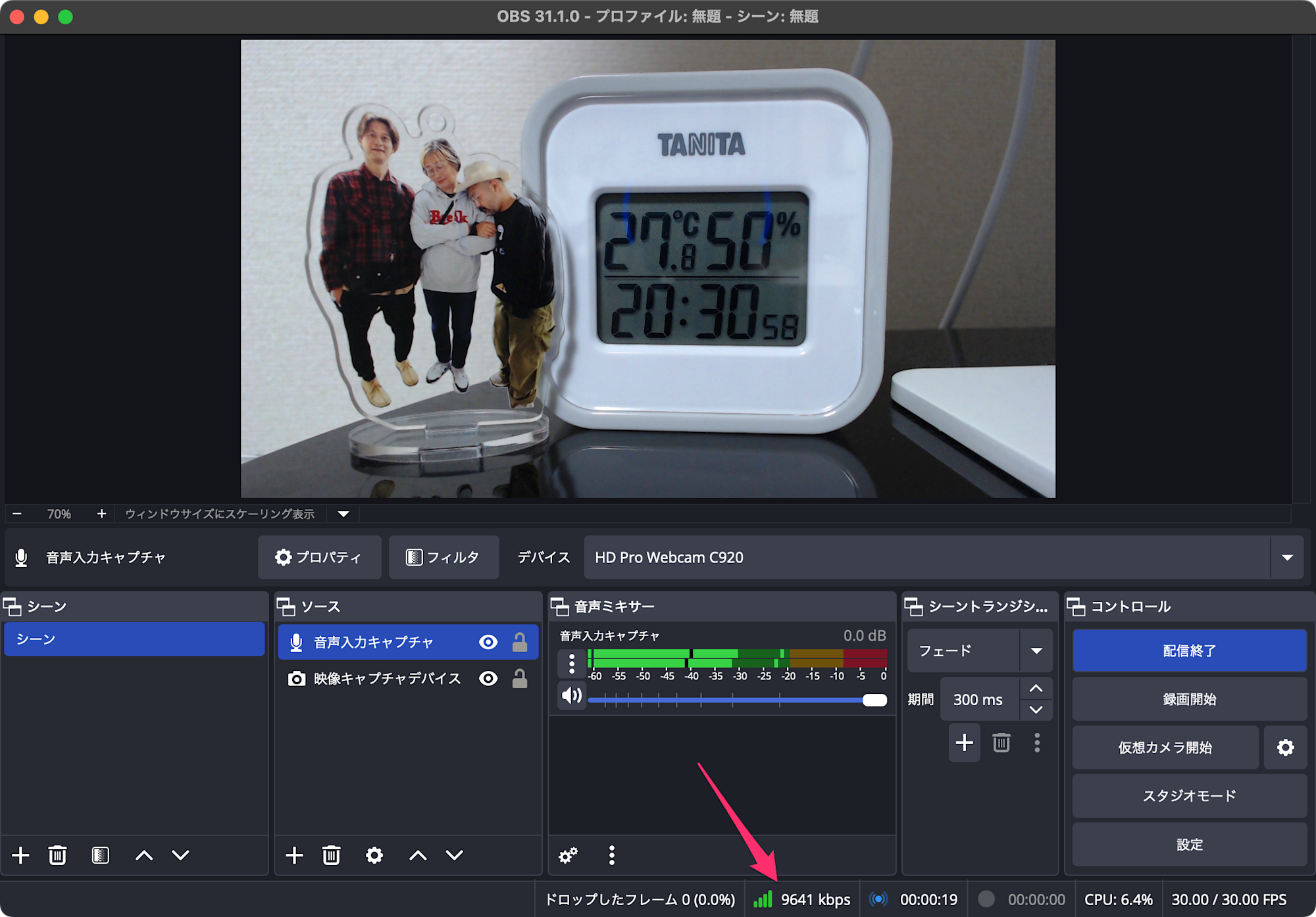Move source up in sources list
The image size is (1316, 917).
(418, 855)
